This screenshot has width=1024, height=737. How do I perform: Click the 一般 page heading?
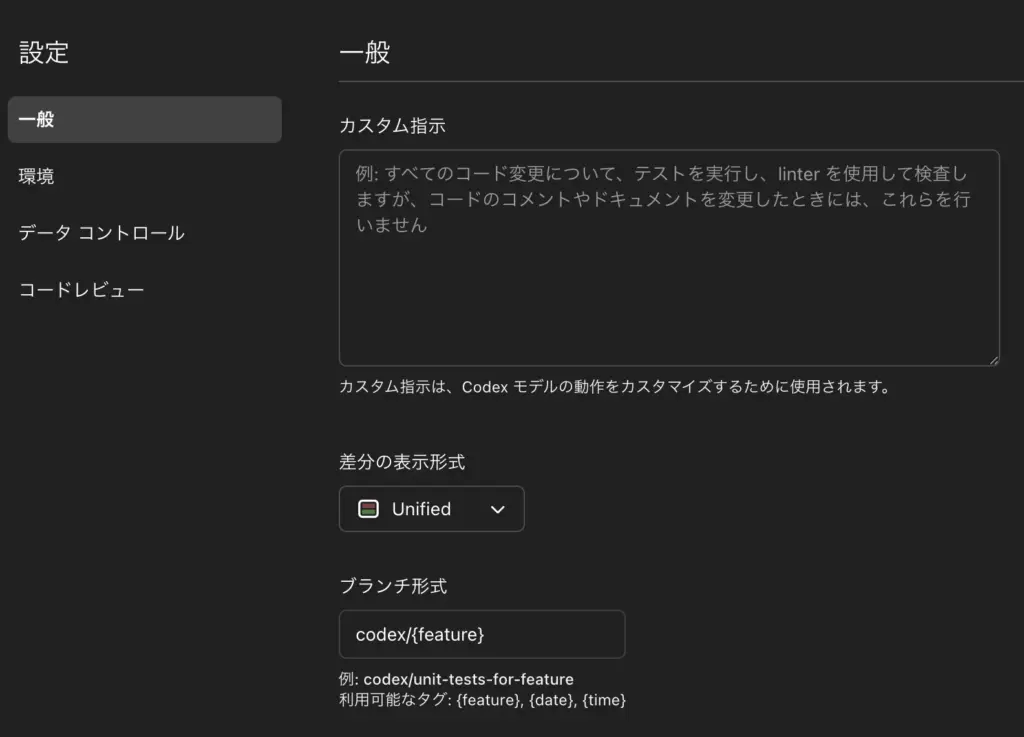(364, 53)
